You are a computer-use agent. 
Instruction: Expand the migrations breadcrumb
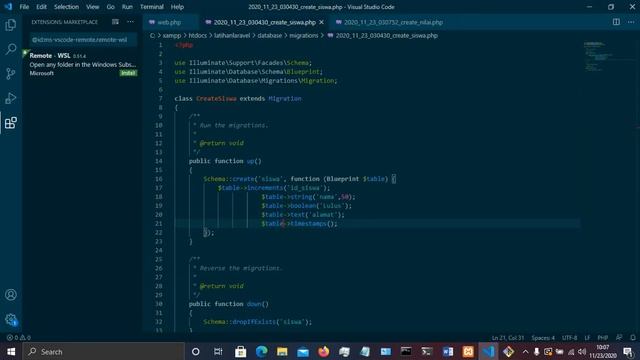304,36
